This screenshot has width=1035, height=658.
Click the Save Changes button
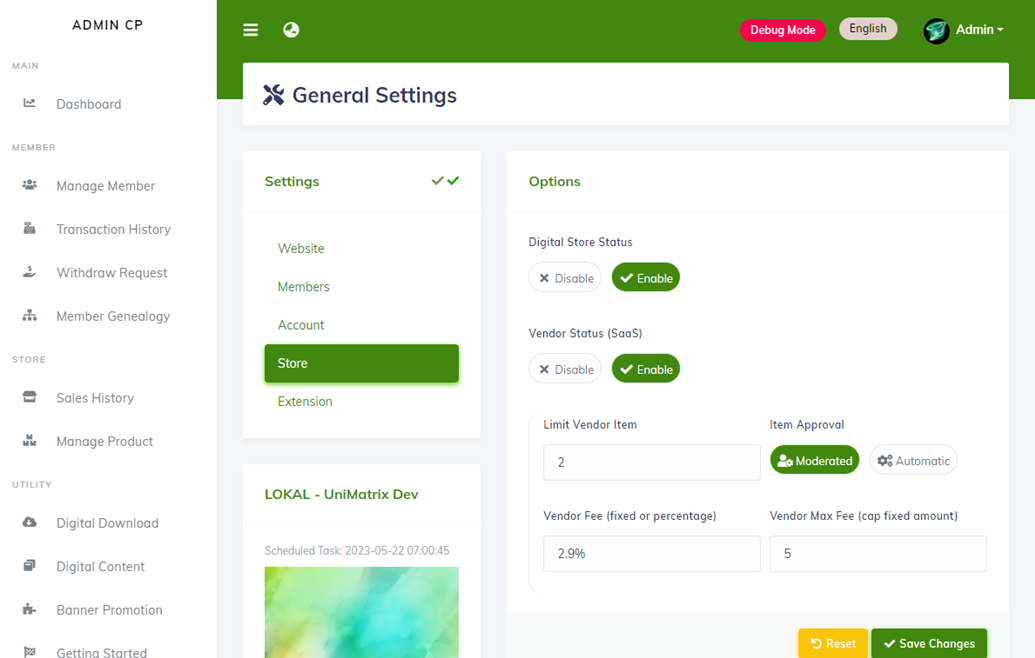click(928, 643)
